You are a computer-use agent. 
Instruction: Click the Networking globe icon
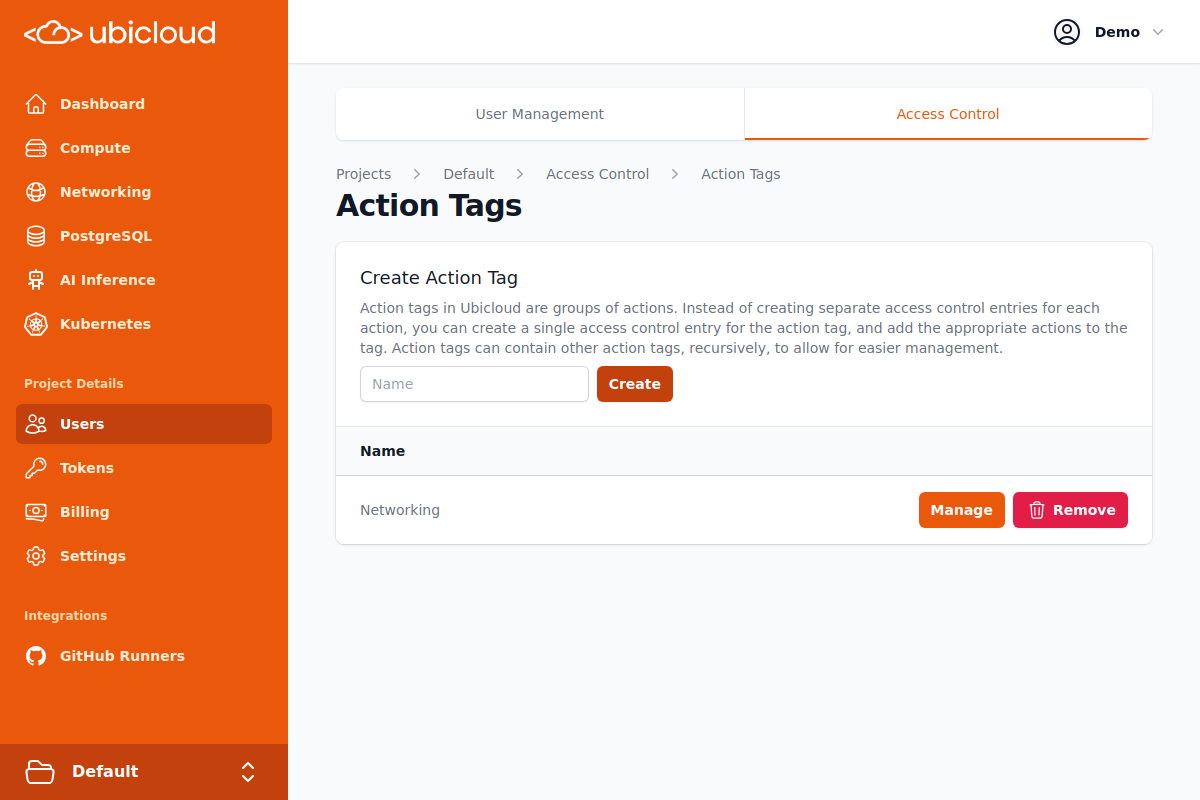tap(36, 192)
